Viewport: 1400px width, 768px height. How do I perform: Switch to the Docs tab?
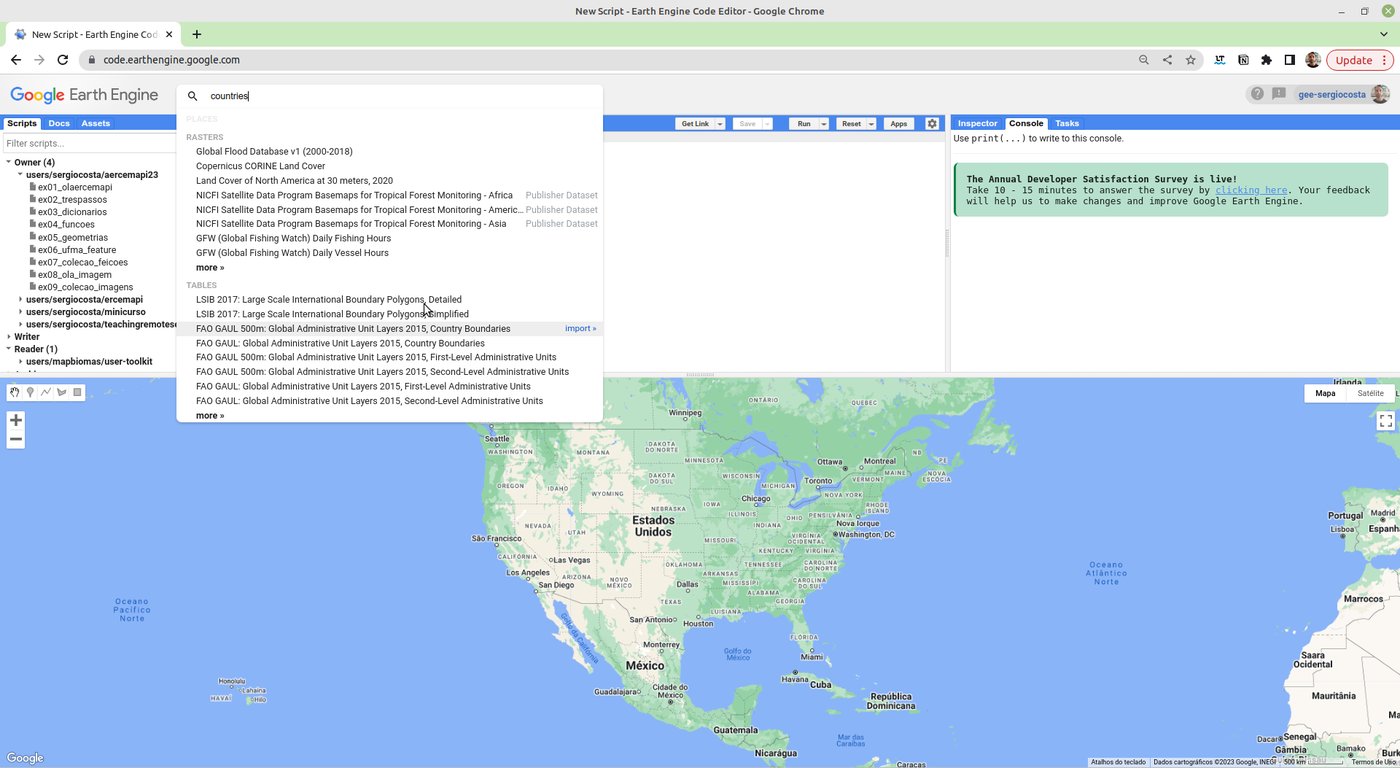coord(59,124)
